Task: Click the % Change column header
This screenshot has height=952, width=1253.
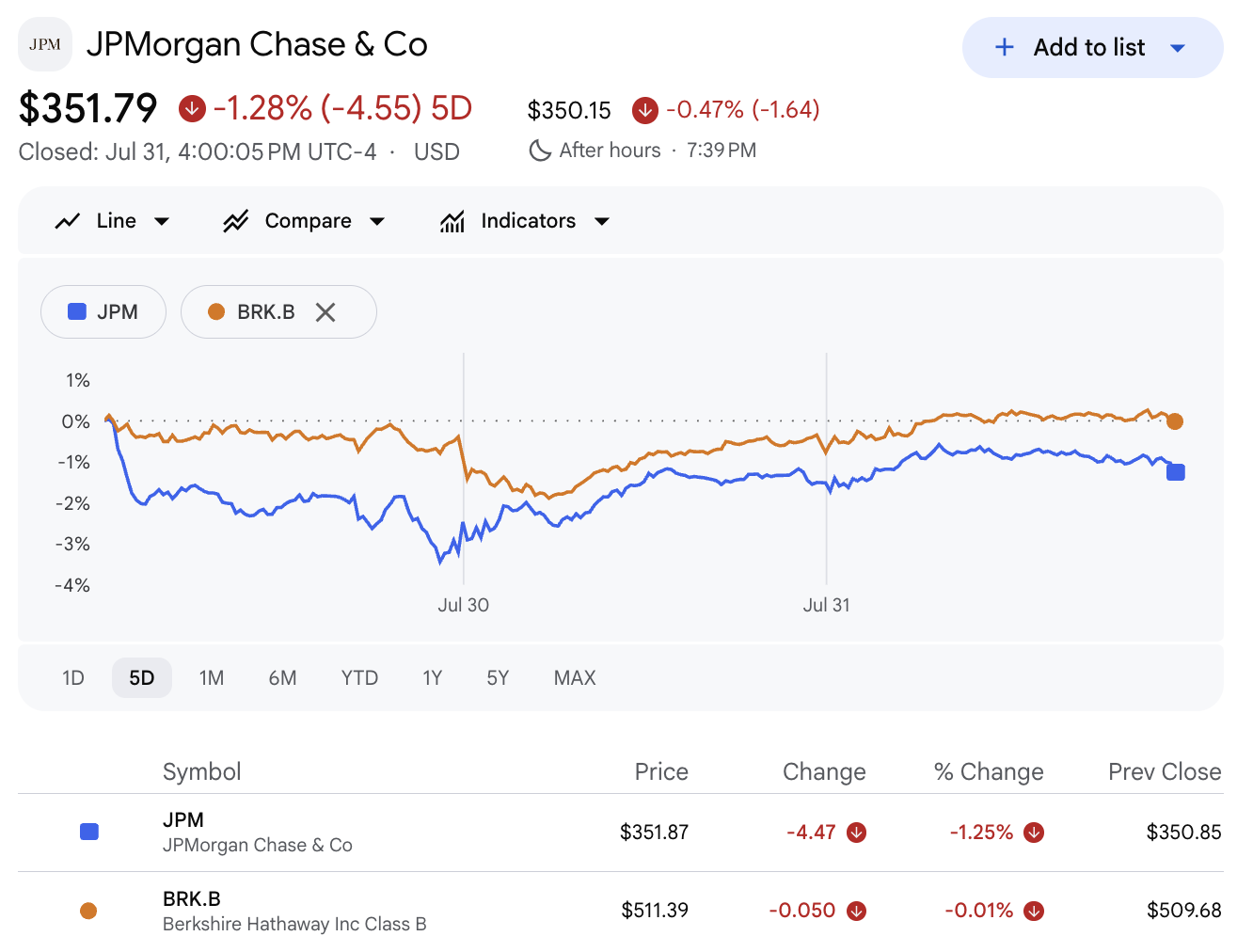Action: click(x=989, y=772)
